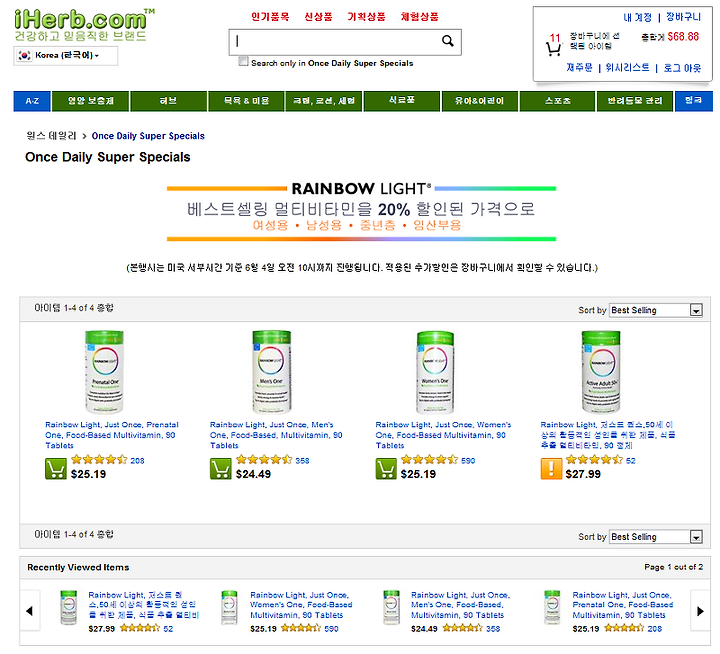The image size is (720, 654).
Task: Add Women's One $25.19 to cart
Action: (x=386, y=469)
